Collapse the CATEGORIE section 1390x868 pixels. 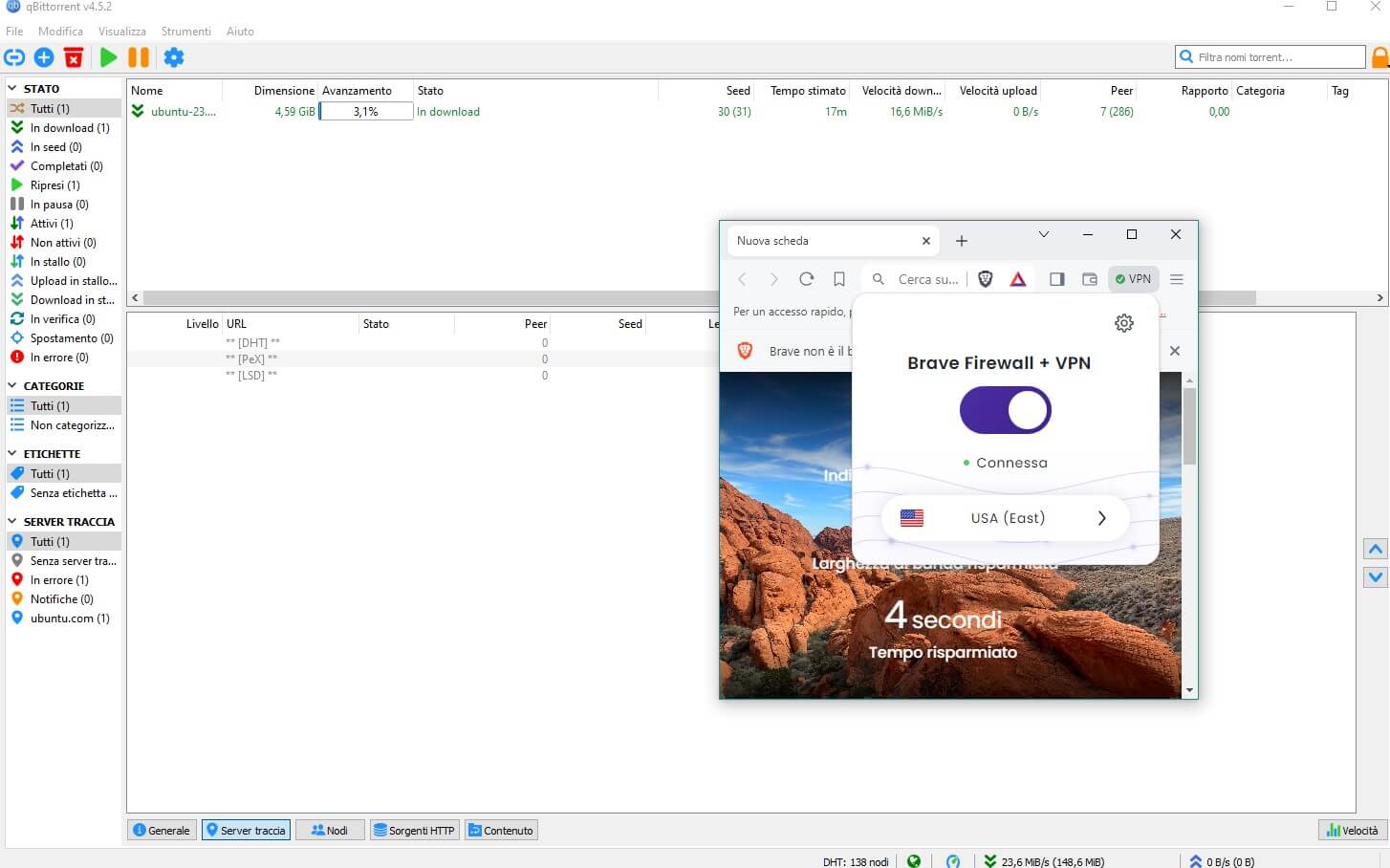click(12, 386)
